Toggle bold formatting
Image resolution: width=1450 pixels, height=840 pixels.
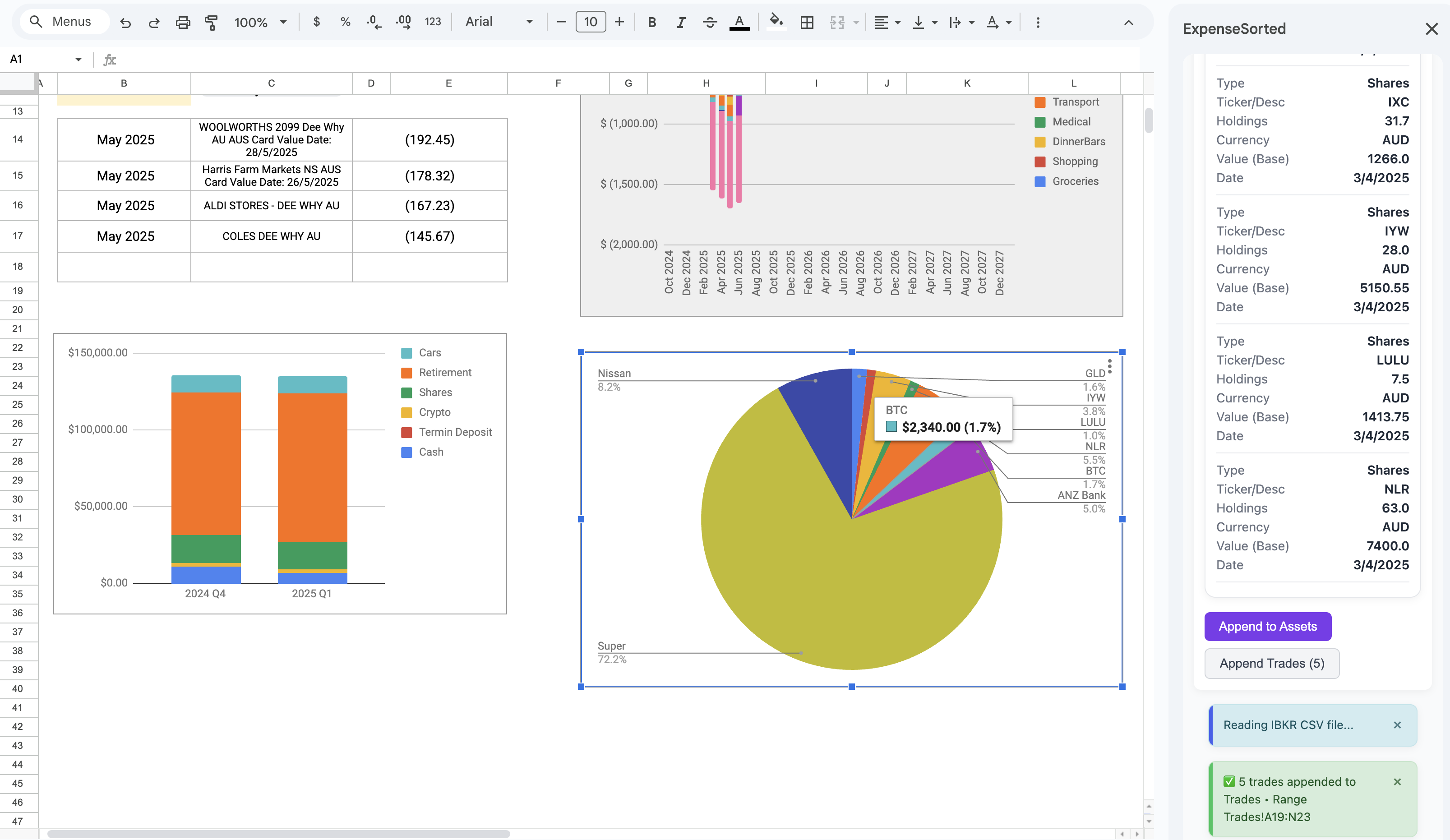tap(652, 22)
